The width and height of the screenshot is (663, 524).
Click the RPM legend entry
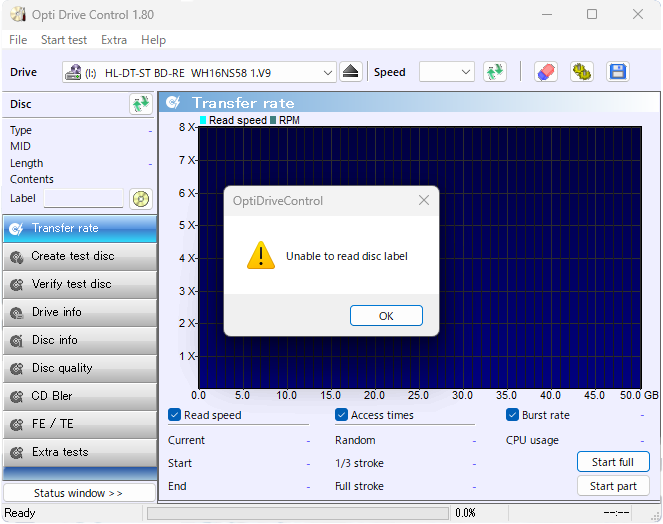[x=285, y=120]
